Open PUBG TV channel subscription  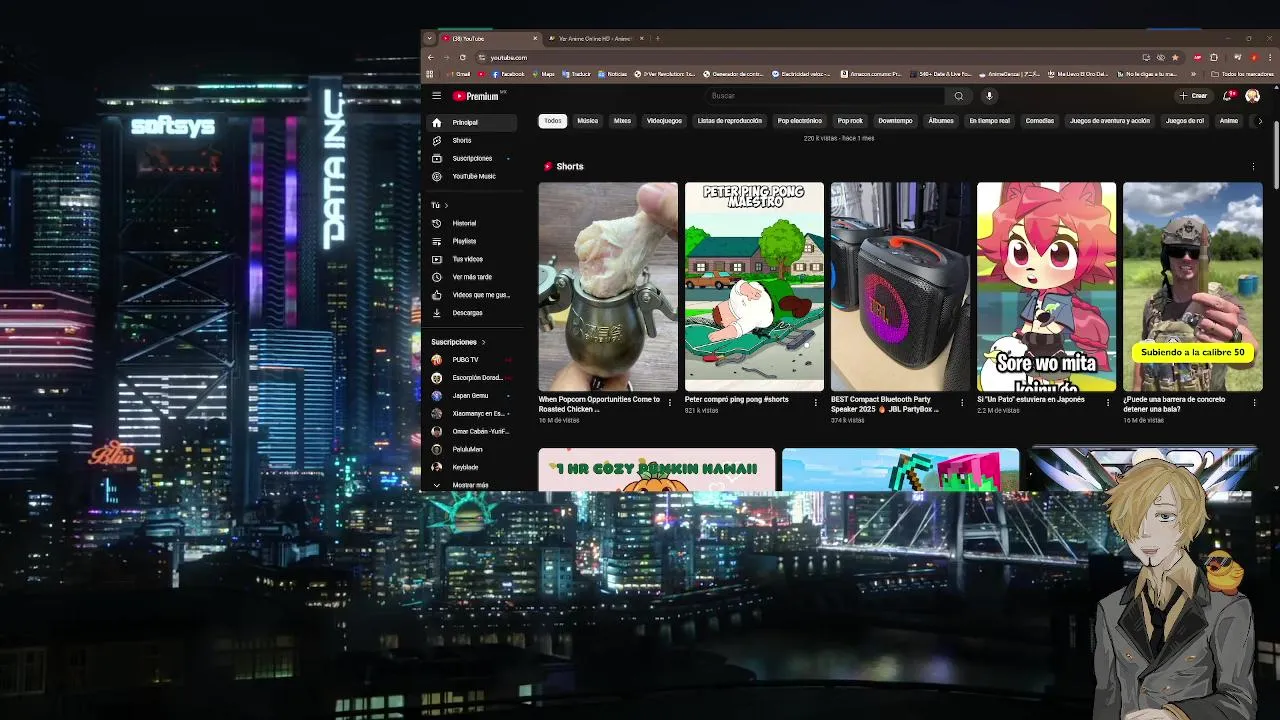(473, 359)
